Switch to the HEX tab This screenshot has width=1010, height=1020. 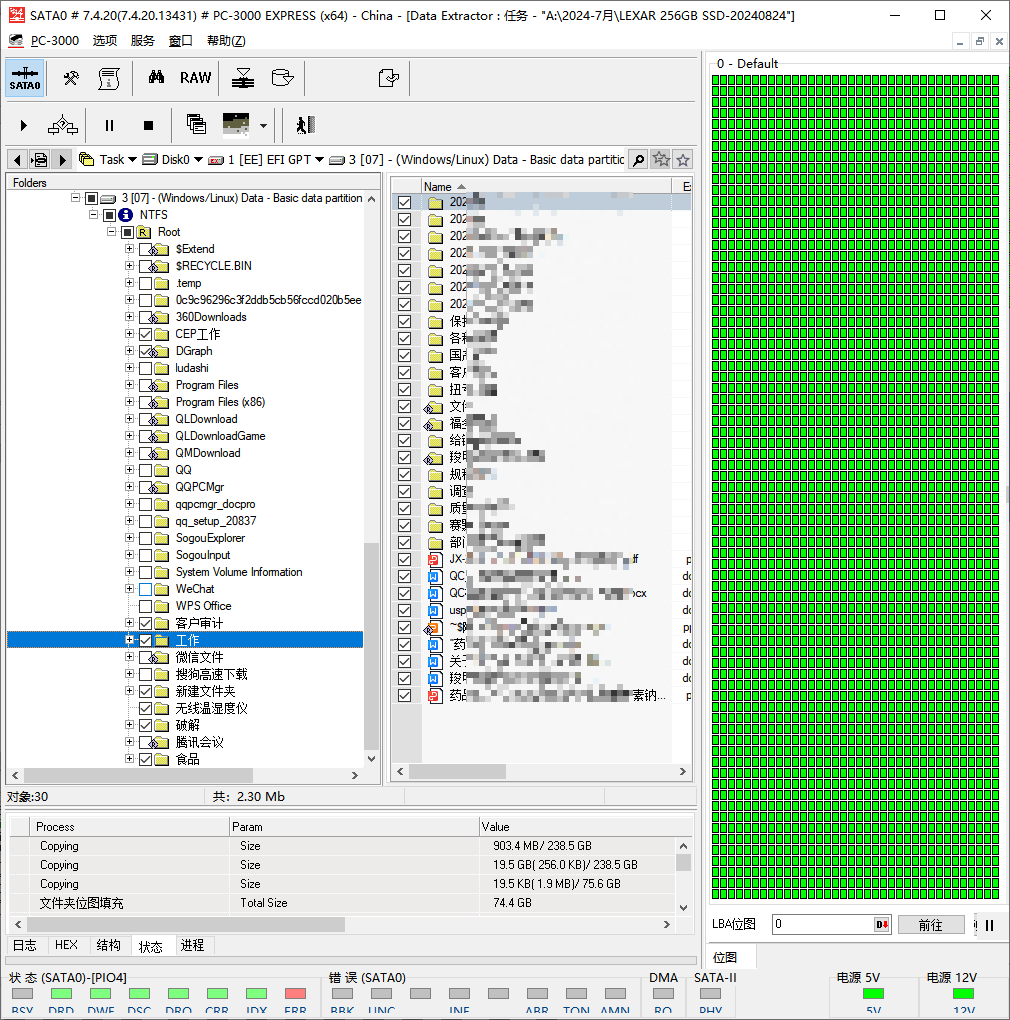pyautogui.click(x=66, y=945)
